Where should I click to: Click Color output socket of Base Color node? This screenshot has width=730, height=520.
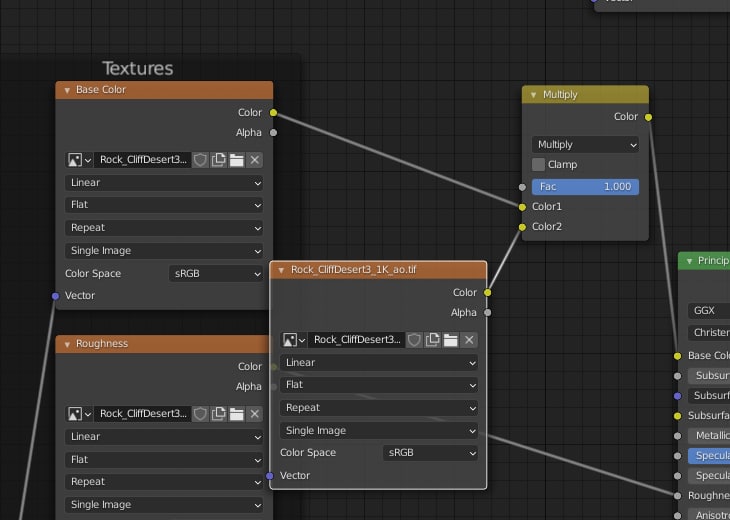(273, 113)
